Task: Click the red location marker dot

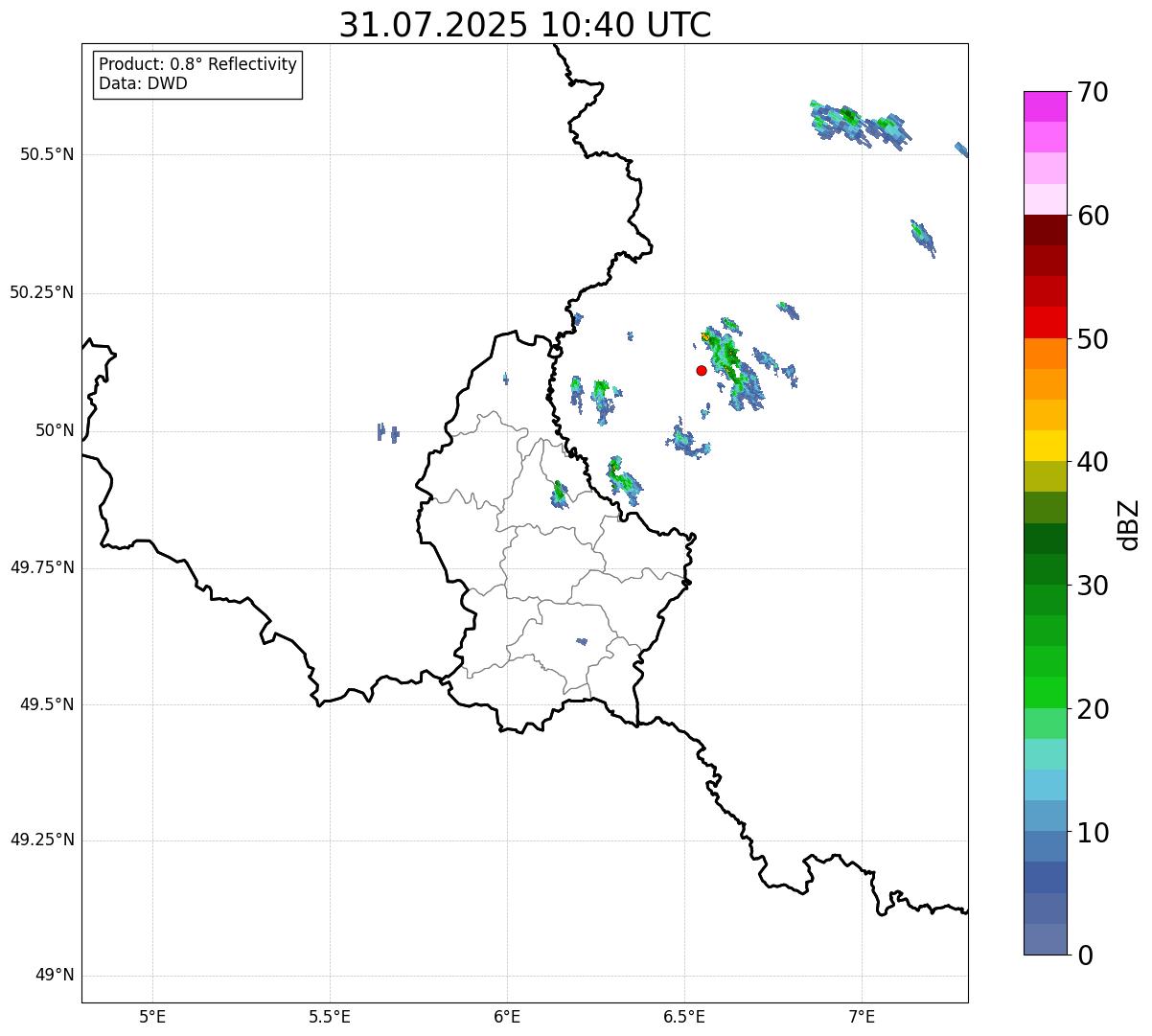Action: pos(702,370)
